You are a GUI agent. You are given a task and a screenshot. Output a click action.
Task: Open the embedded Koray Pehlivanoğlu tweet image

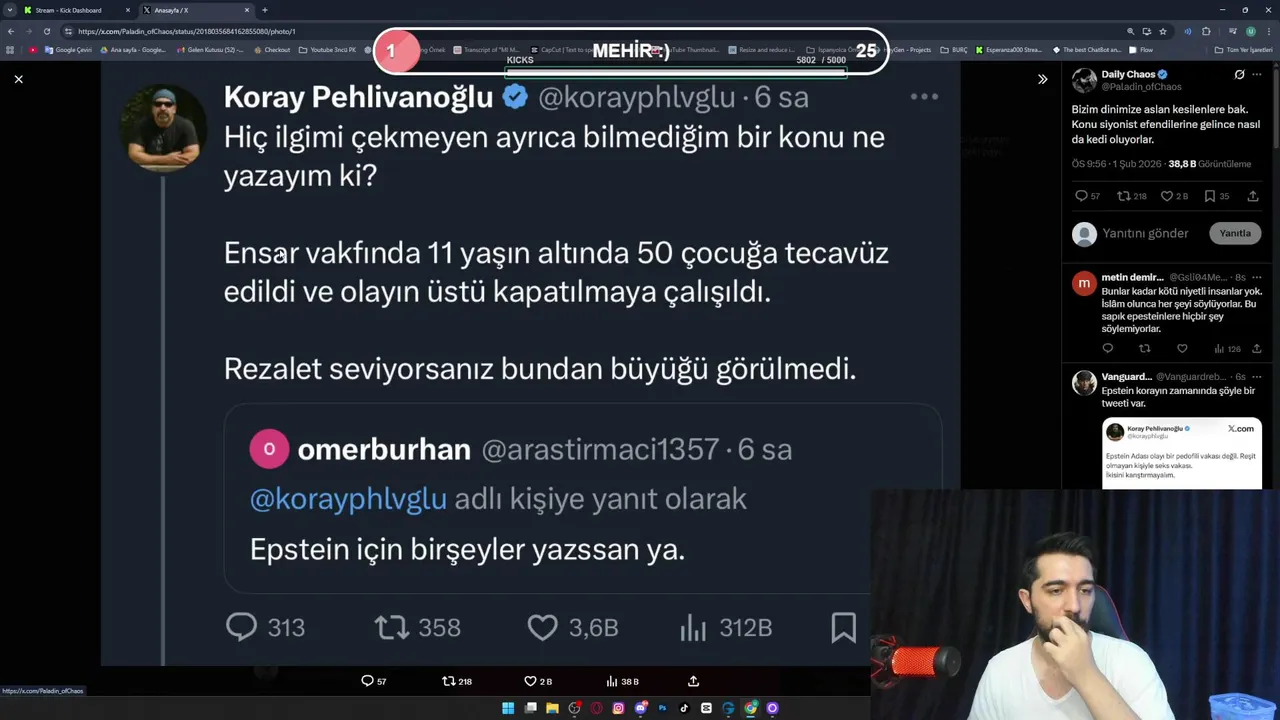coord(1182,454)
